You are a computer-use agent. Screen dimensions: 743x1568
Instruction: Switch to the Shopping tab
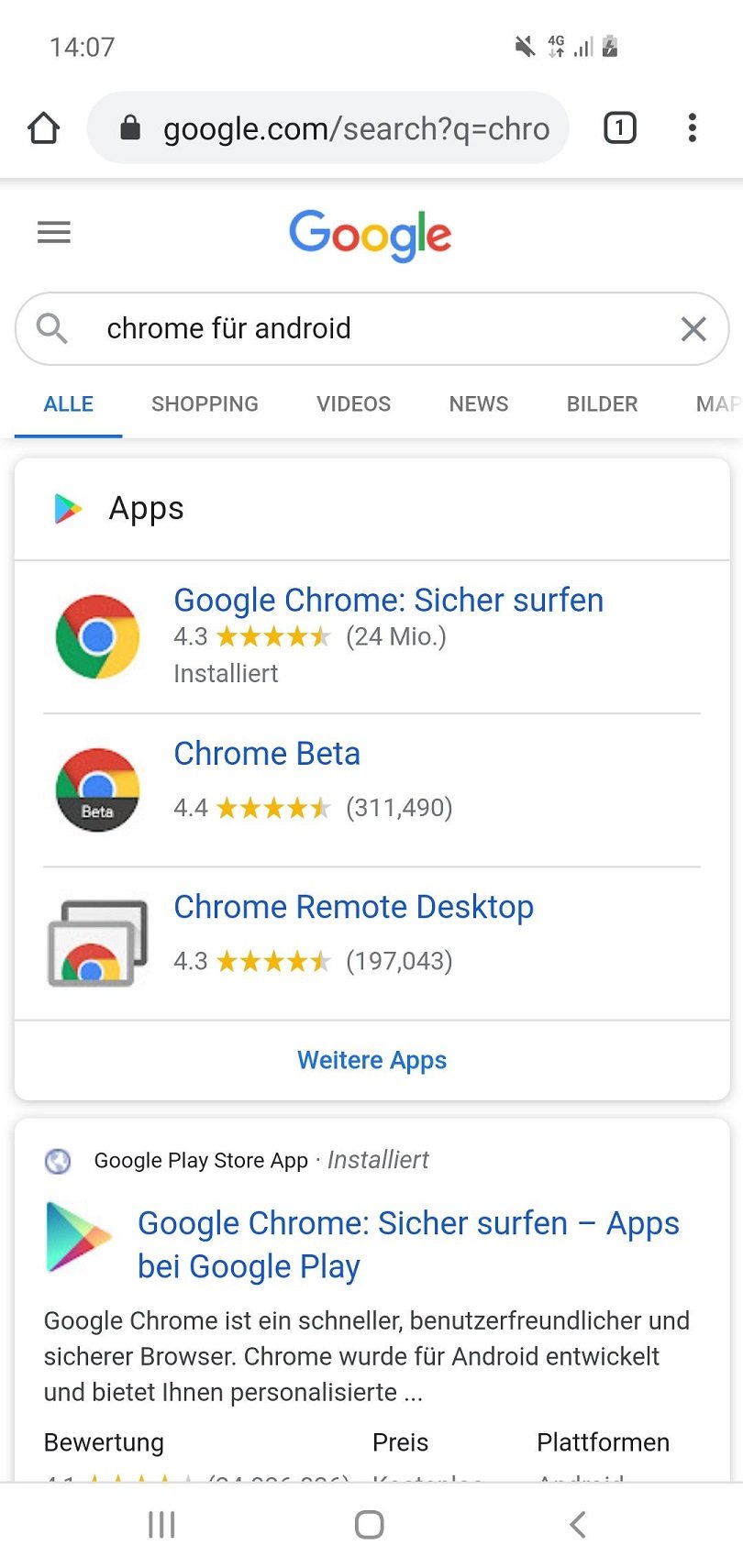click(205, 404)
